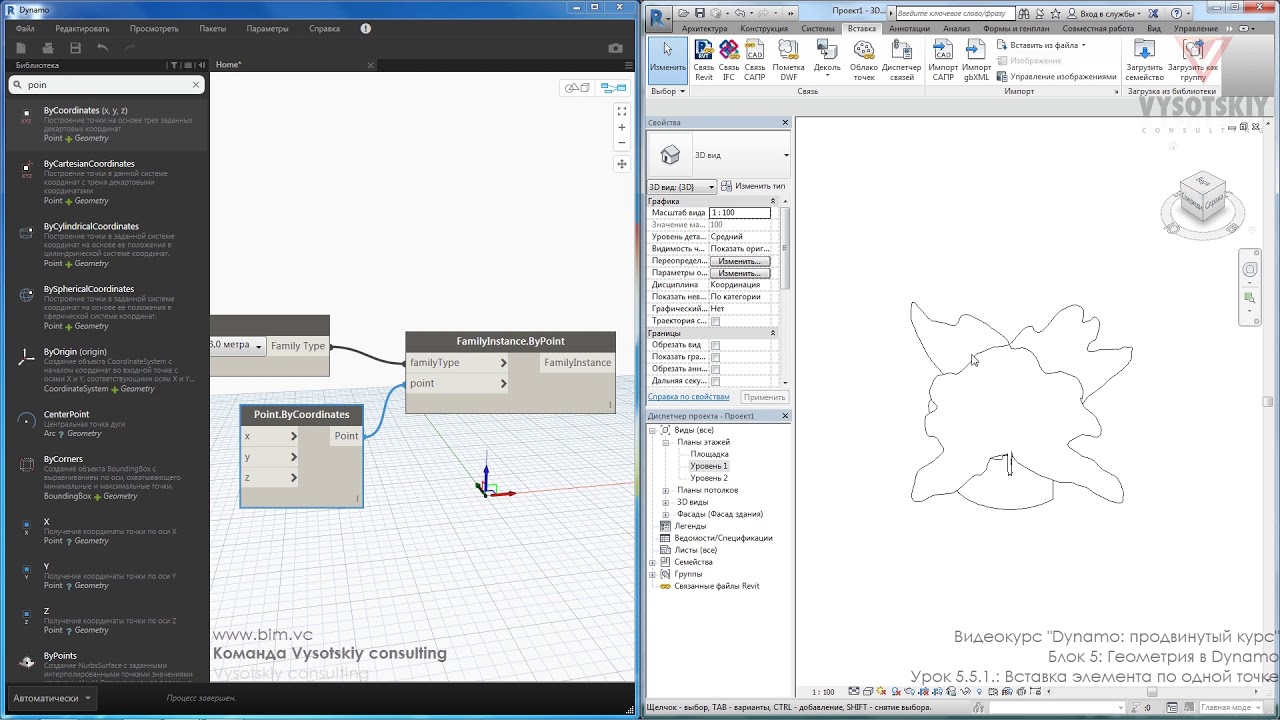Image resolution: width=1280 pixels, height=720 pixels.
Task: Click Import CAD (Импорт САПР) icon
Action: click(943, 50)
